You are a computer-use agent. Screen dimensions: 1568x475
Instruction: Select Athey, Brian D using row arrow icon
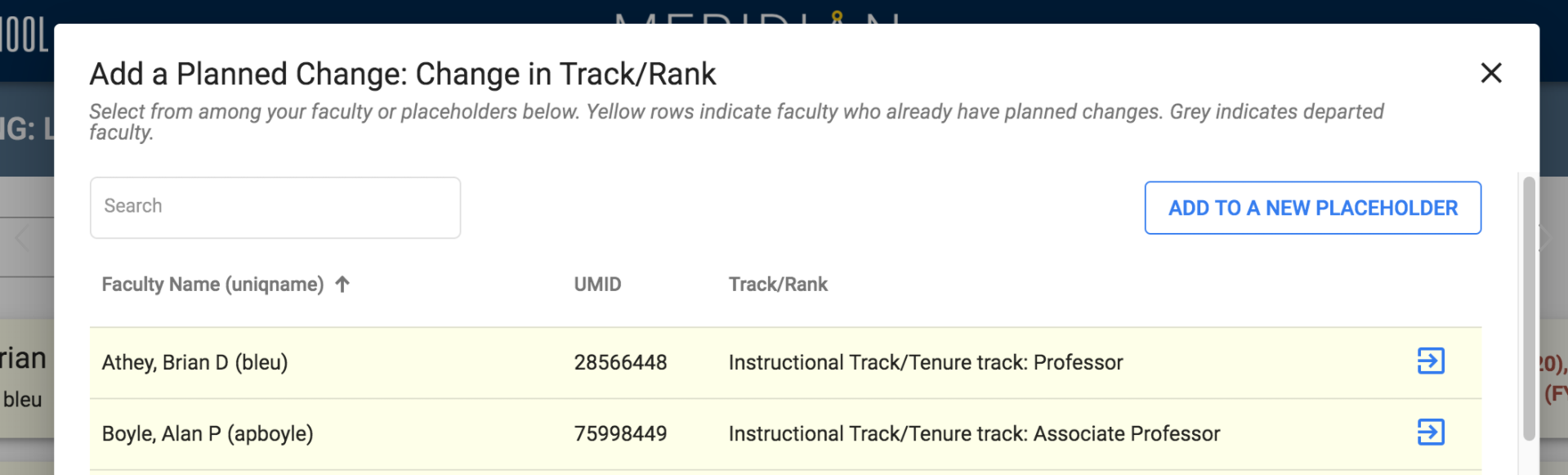[1431, 361]
